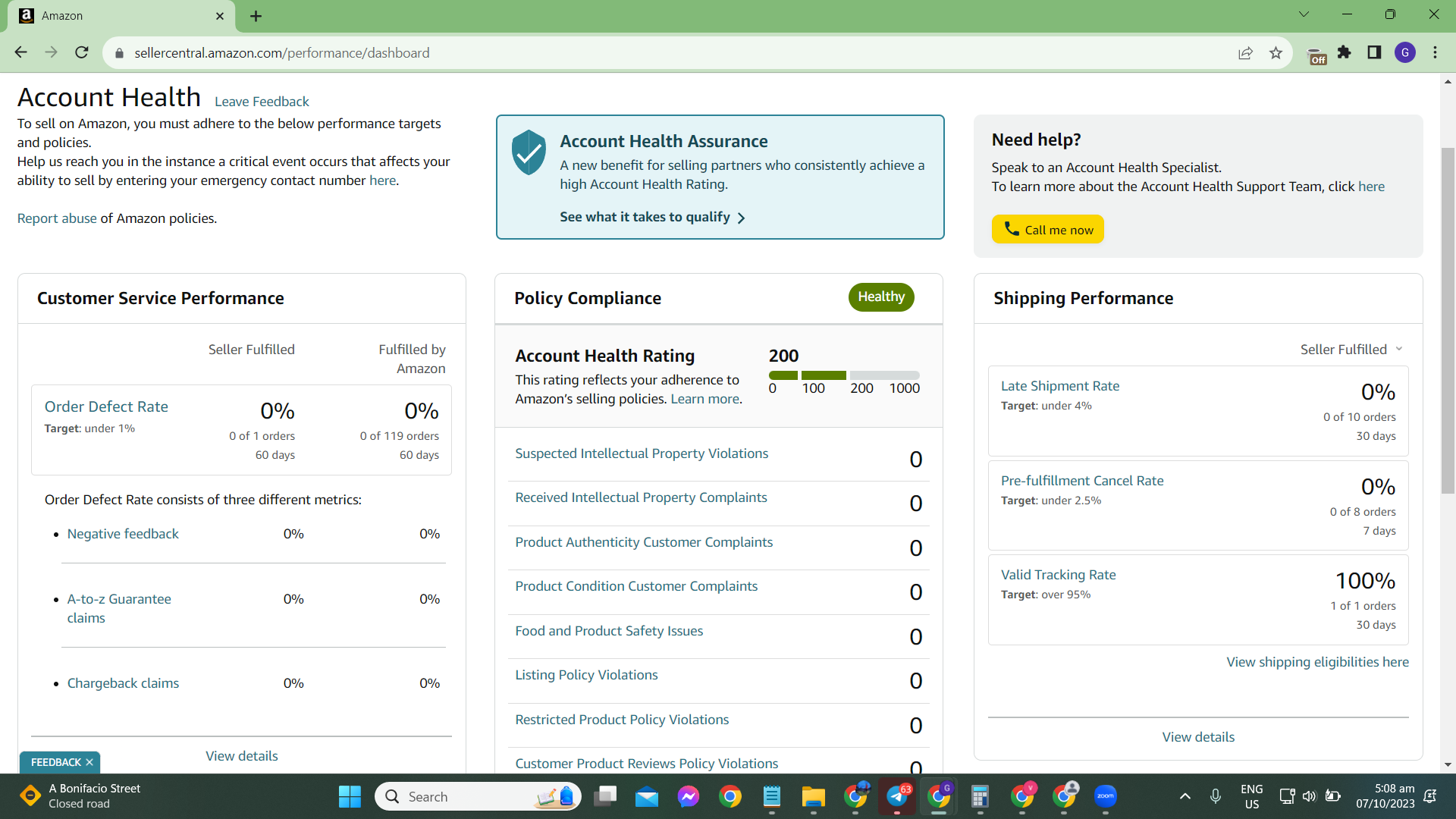Open the Valid Tracking Rate metric
Image resolution: width=1456 pixels, height=819 pixels.
tap(1058, 575)
